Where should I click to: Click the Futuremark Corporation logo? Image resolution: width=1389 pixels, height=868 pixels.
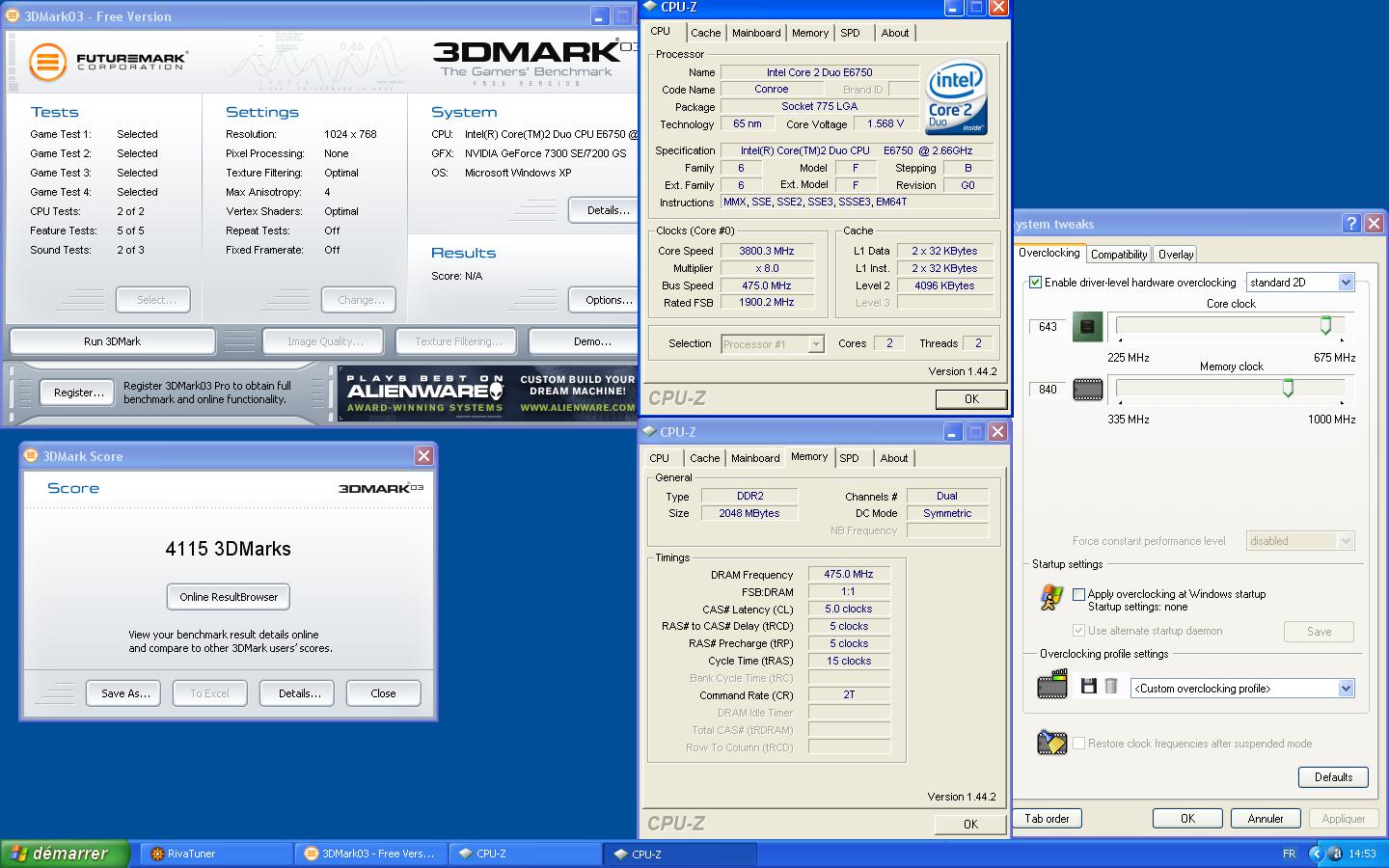tap(107, 63)
